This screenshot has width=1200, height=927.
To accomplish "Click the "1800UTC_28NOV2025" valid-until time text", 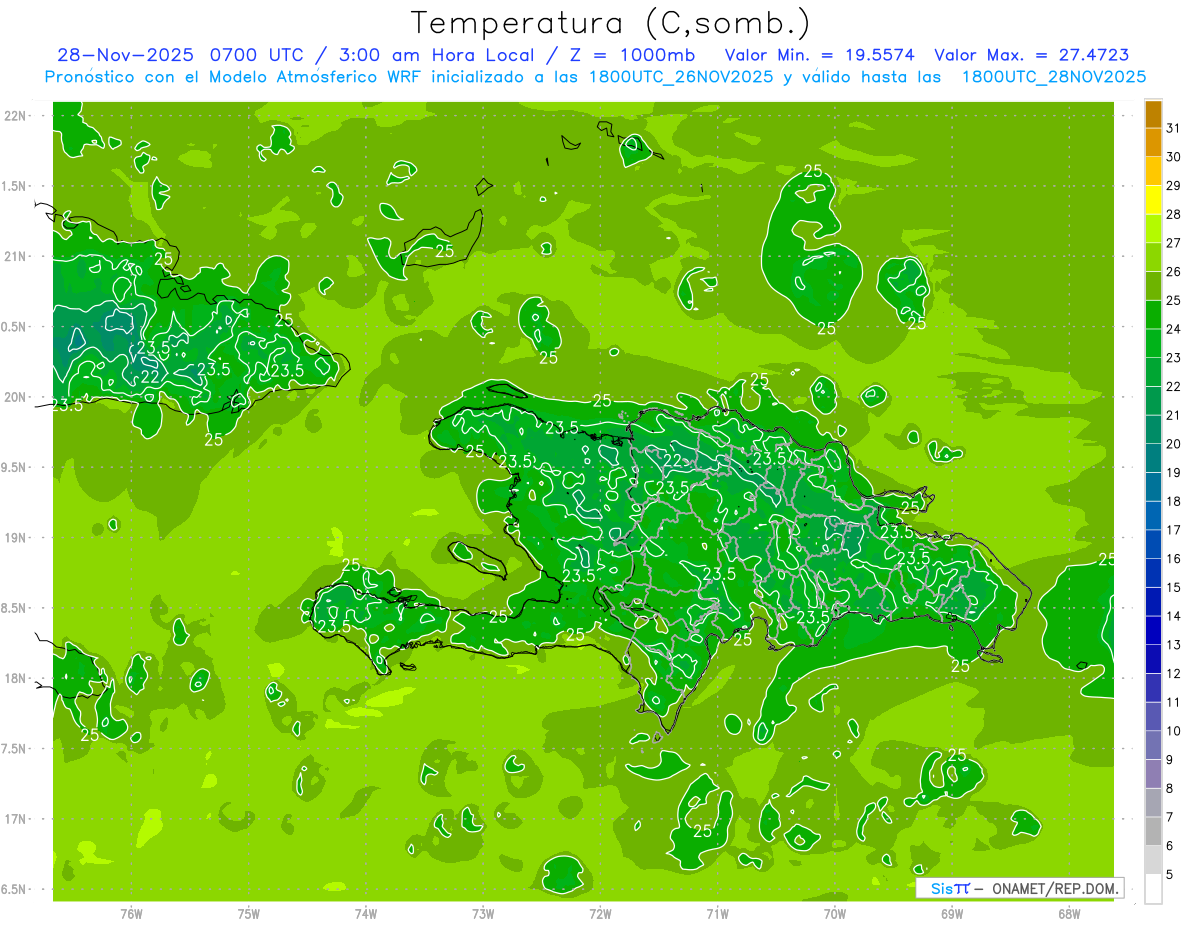I will coord(1053,77).
